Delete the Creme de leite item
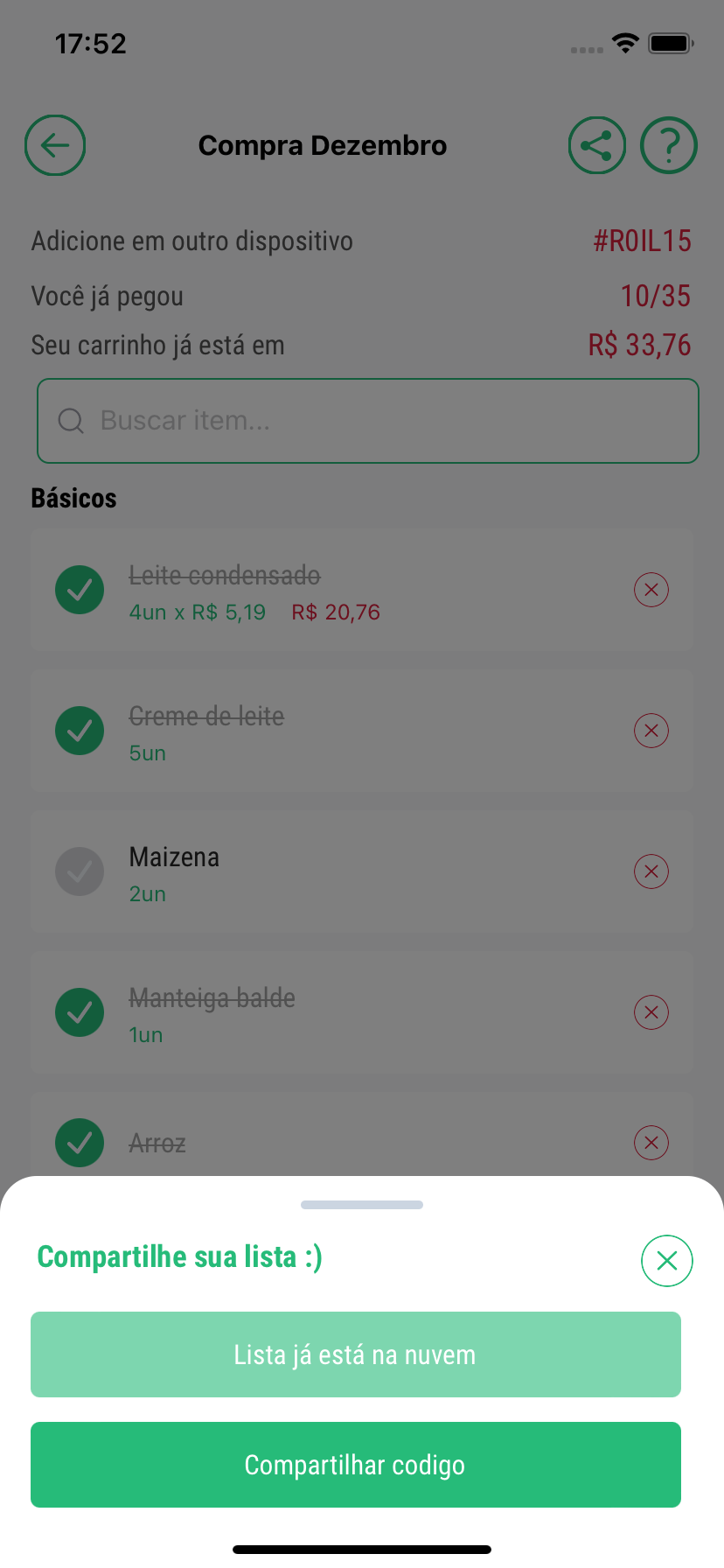Image resolution: width=724 pixels, height=1568 pixels. coord(651,731)
